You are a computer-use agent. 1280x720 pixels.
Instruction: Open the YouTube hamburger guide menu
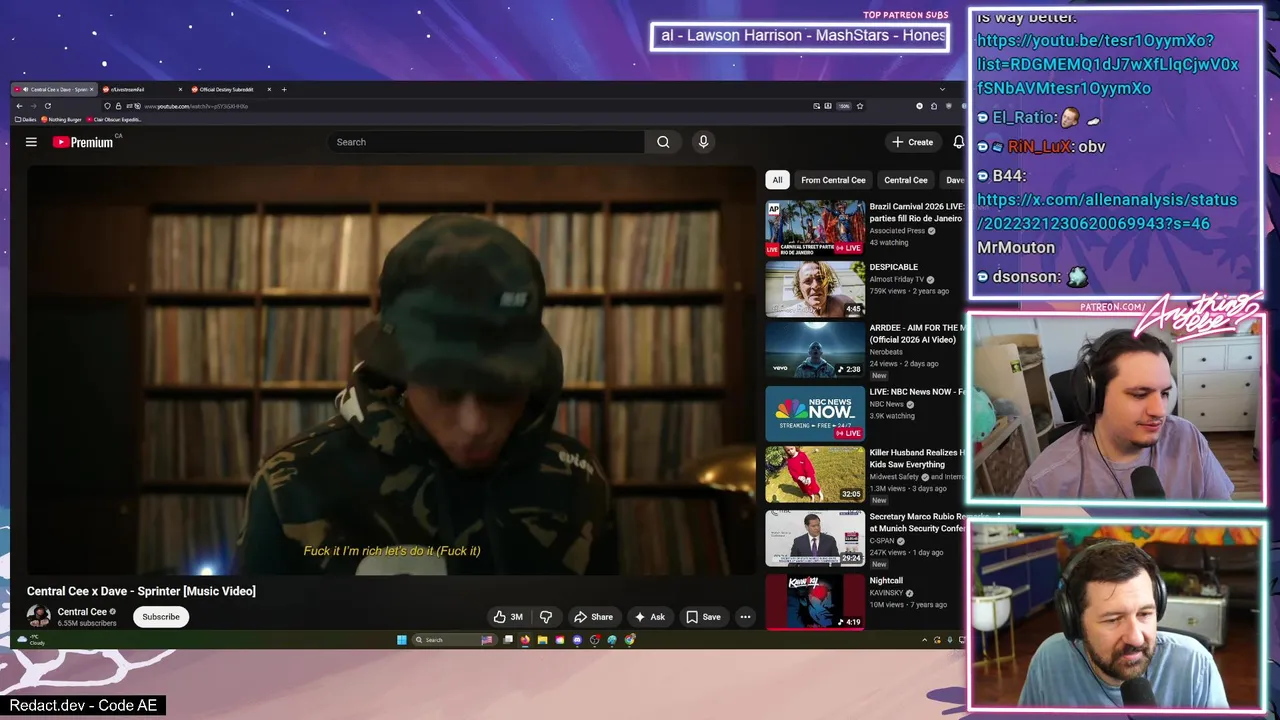[x=31, y=142]
